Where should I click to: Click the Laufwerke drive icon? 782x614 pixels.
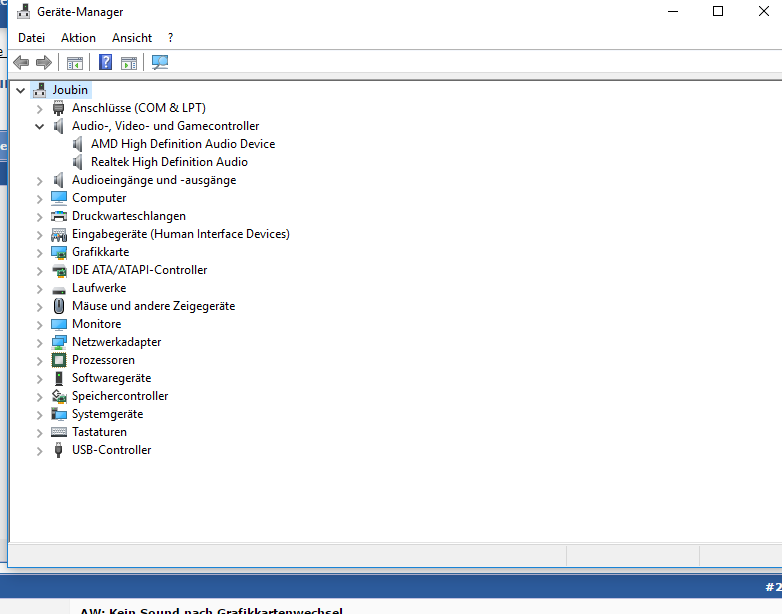(59, 290)
